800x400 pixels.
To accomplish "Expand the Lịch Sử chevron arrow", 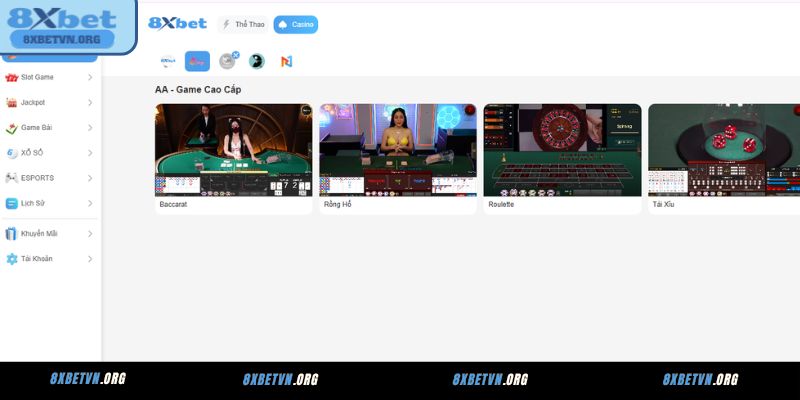I will click(x=90, y=203).
